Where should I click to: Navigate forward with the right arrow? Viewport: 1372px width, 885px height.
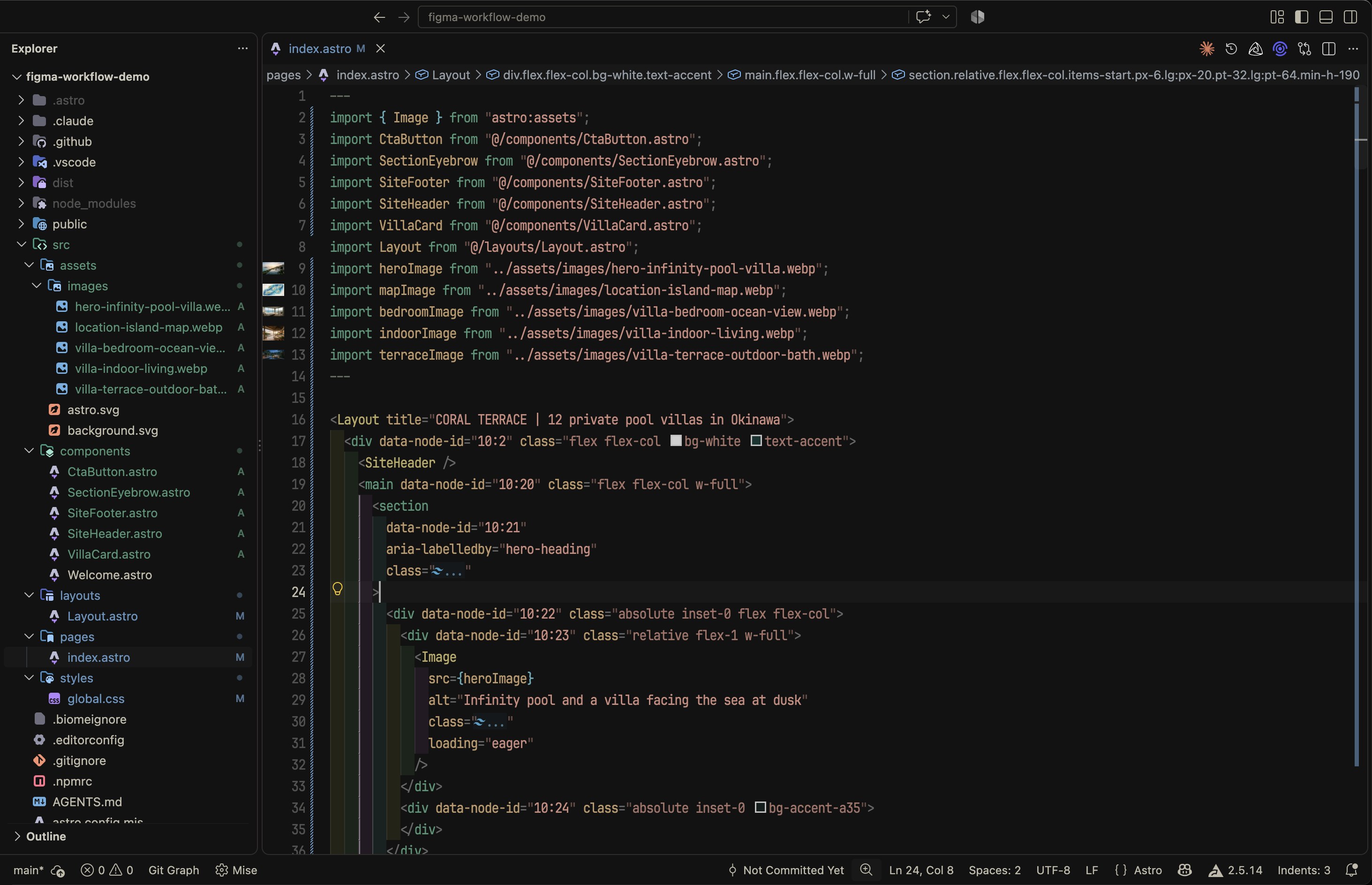[x=404, y=17]
